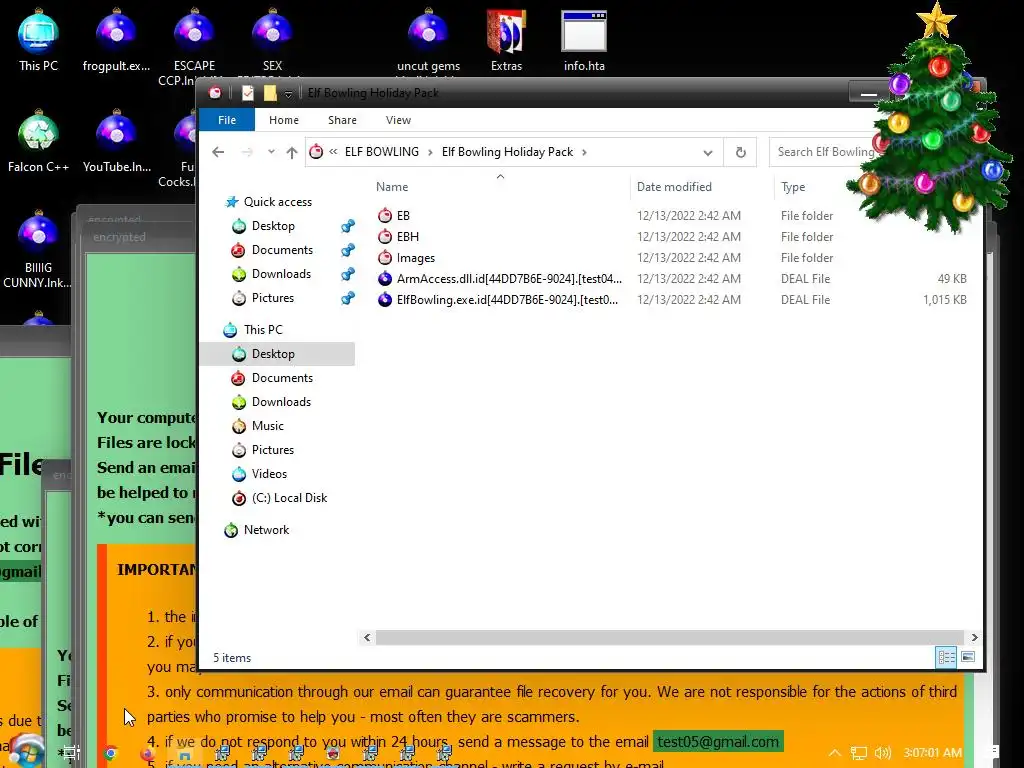Image resolution: width=1024 pixels, height=768 pixels.
Task: Show hidden system tray icons
Action: (x=834, y=753)
